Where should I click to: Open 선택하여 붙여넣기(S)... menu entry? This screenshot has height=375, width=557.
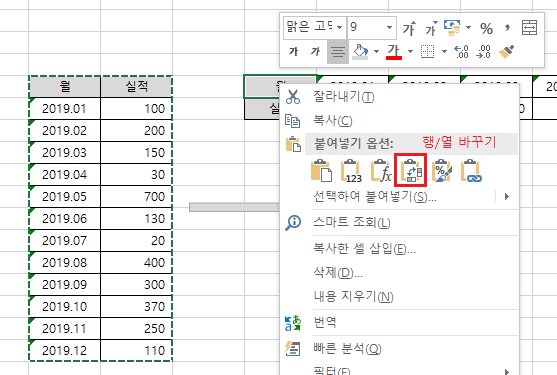pyautogui.click(x=375, y=196)
